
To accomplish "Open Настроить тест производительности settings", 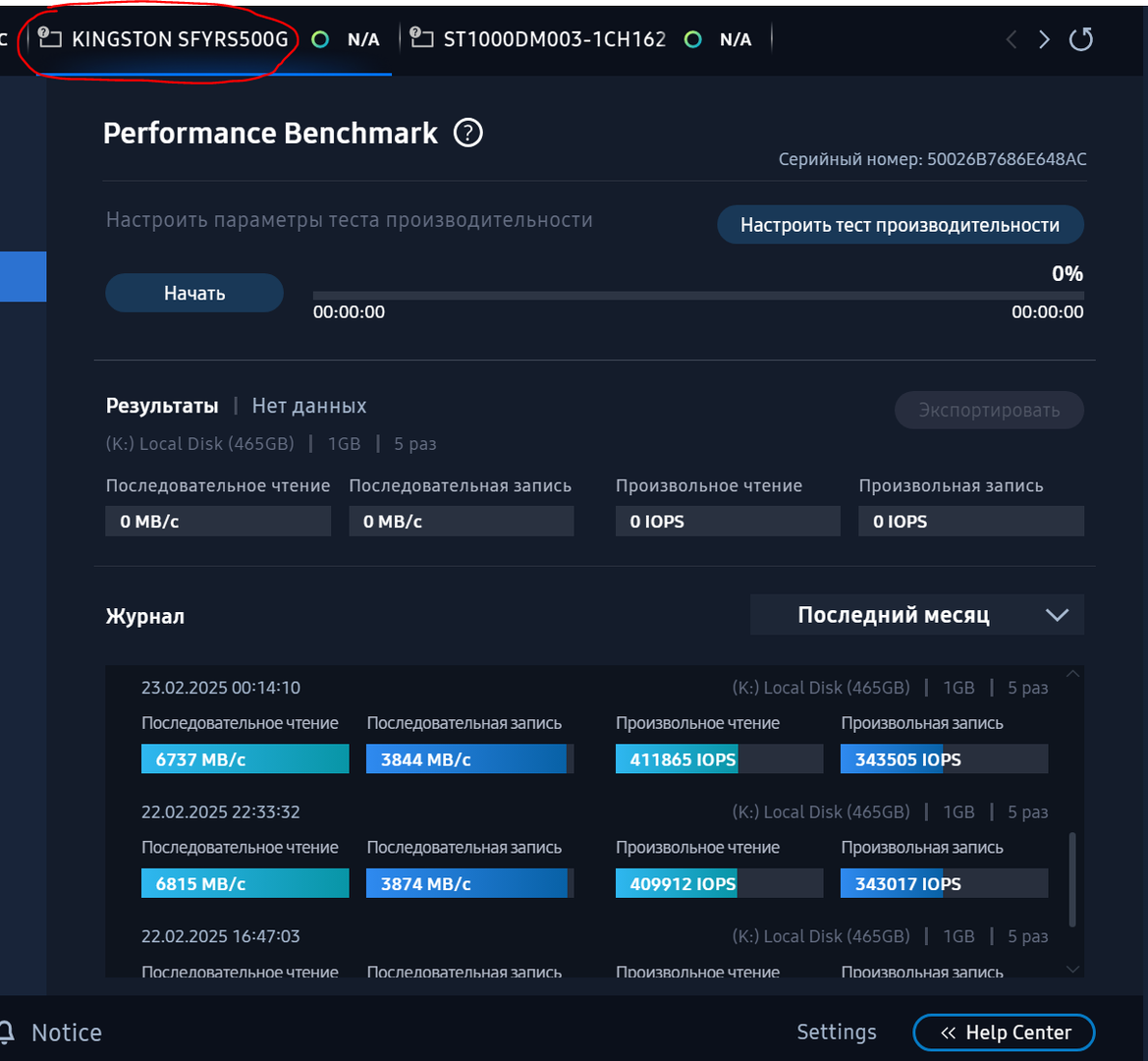I will coord(900,225).
